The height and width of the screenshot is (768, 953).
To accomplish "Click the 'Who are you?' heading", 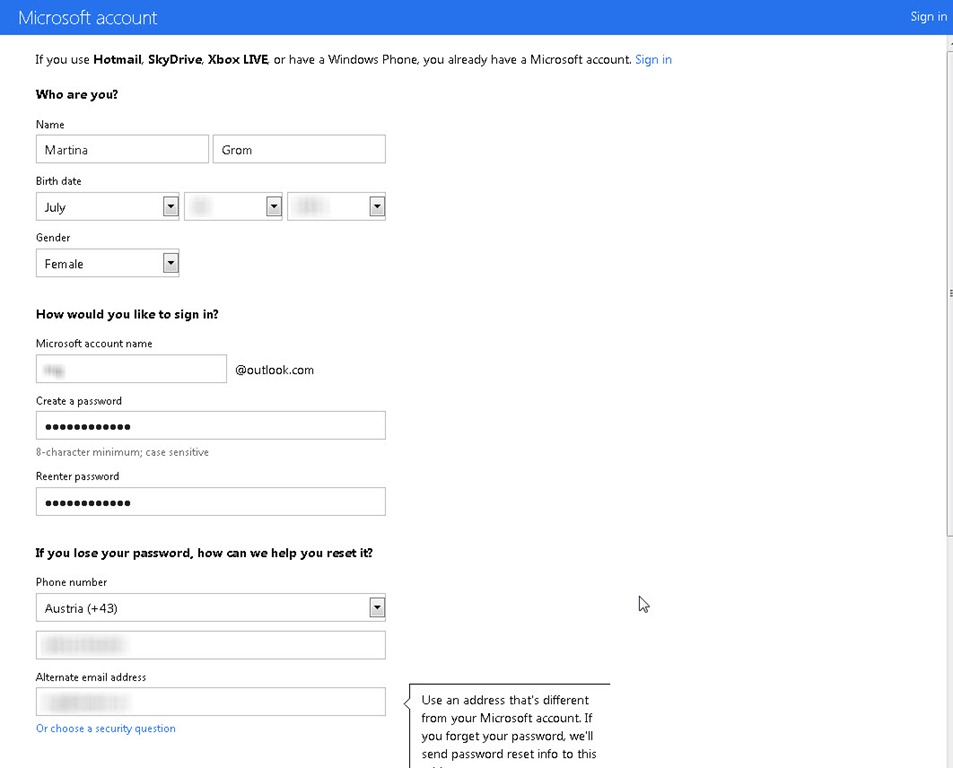I will pos(77,94).
